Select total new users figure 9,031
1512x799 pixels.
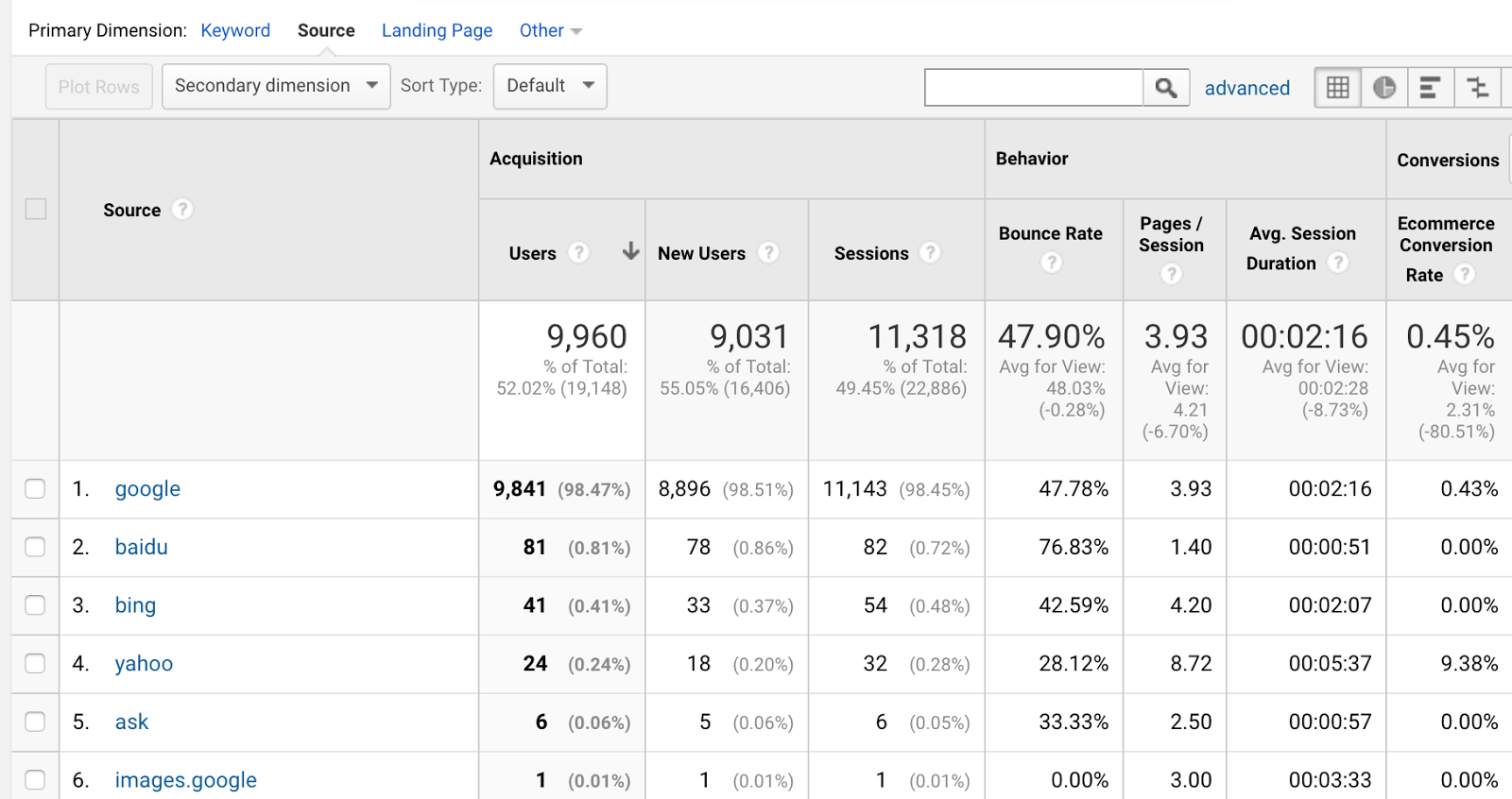click(749, 336)
